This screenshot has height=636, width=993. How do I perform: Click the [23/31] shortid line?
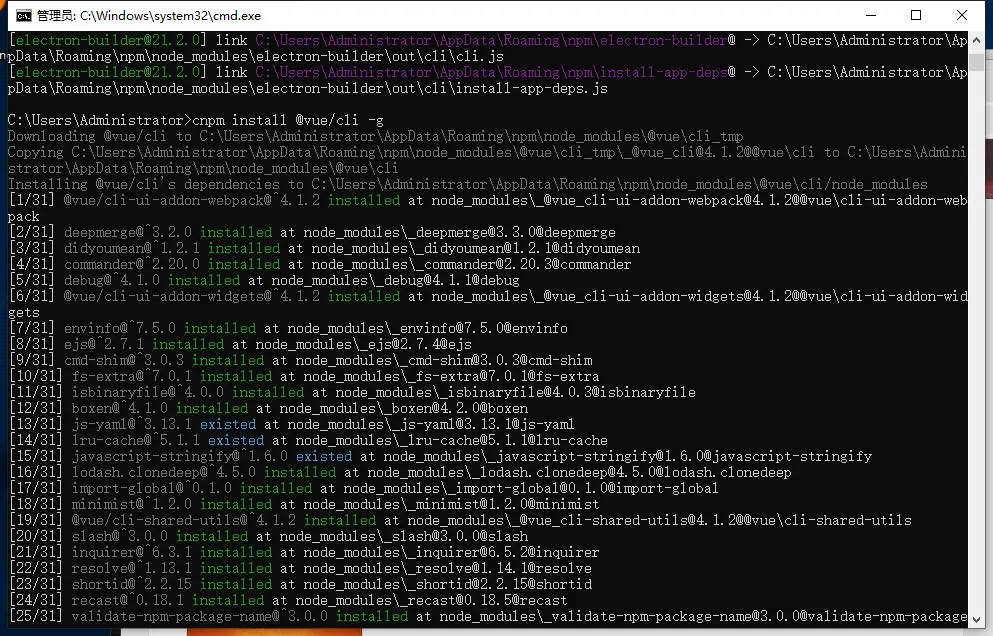(300, 584)
